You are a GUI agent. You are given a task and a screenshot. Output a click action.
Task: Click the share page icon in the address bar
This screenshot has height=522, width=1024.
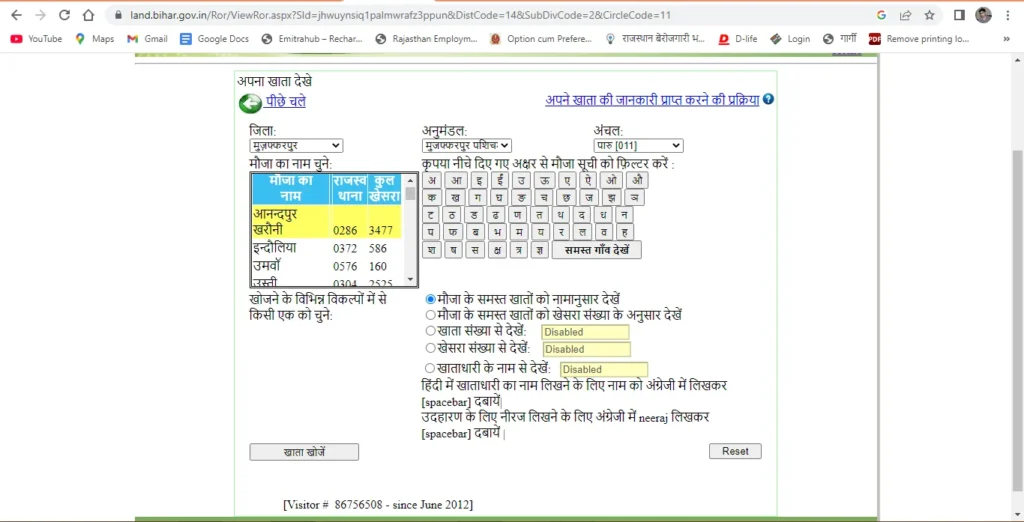pos(905,15)
